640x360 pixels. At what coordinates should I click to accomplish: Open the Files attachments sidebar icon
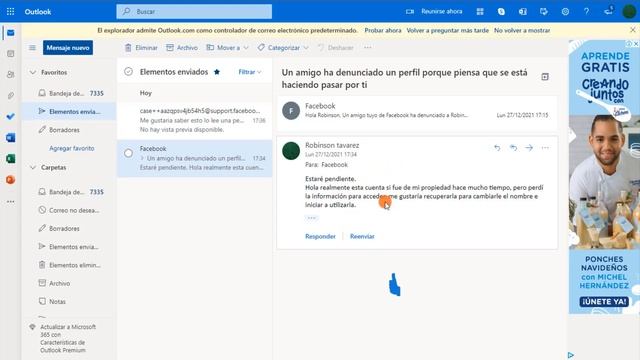tap(11, 96)
